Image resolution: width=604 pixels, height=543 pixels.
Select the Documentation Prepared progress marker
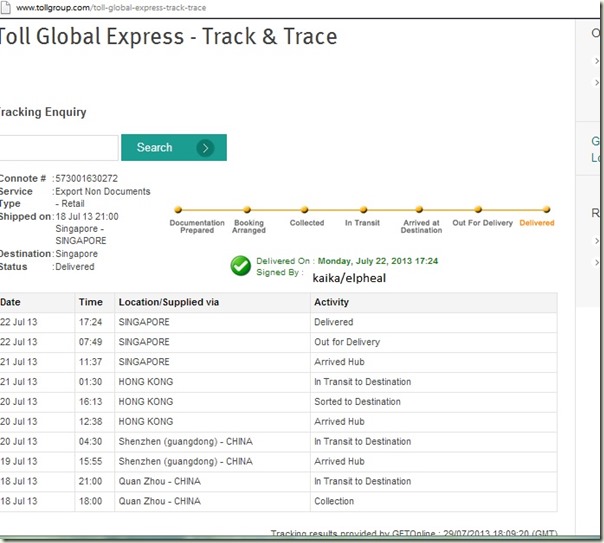178,210
